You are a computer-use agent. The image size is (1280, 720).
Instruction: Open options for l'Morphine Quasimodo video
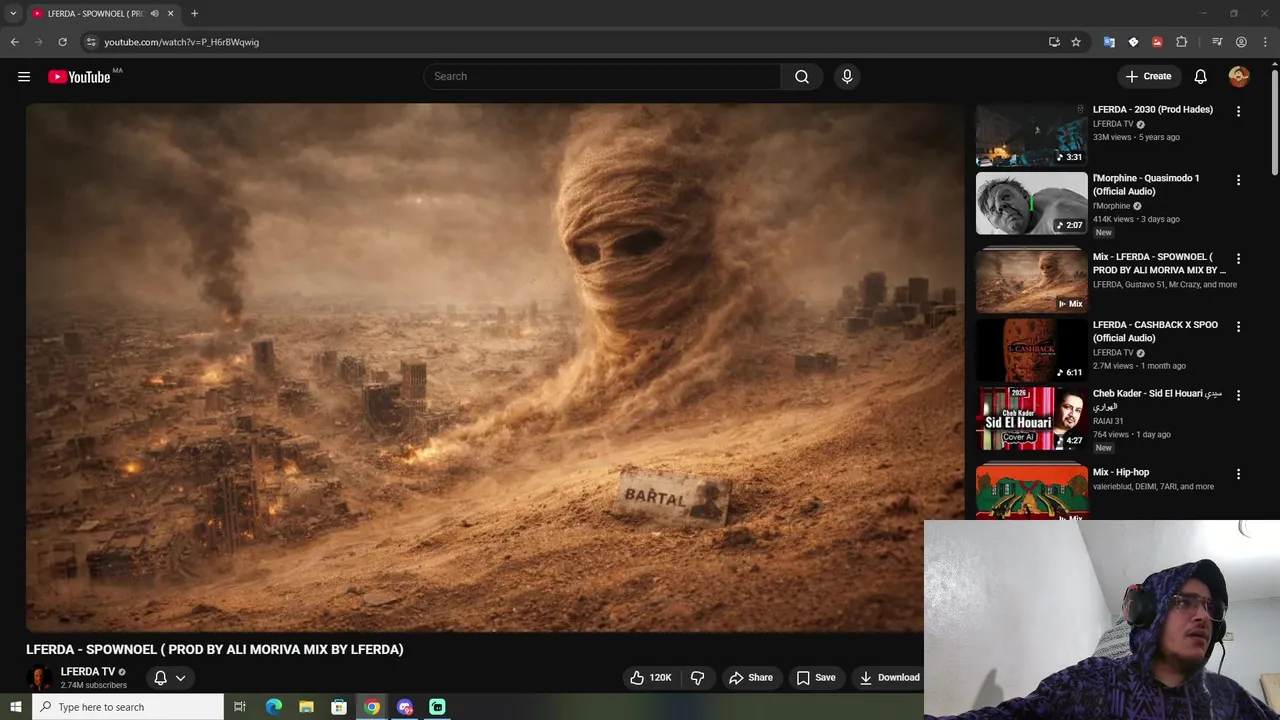pos(1238,180)
